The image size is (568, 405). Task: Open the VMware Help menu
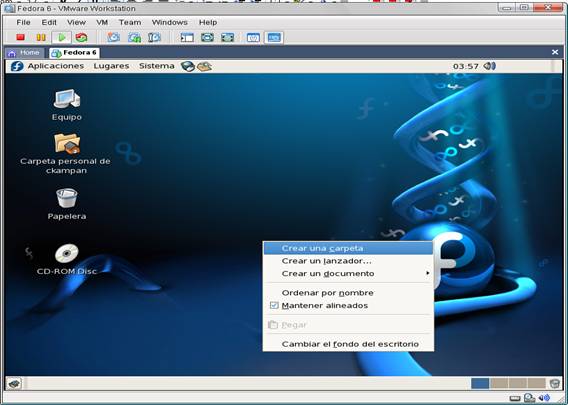point(208,22)
